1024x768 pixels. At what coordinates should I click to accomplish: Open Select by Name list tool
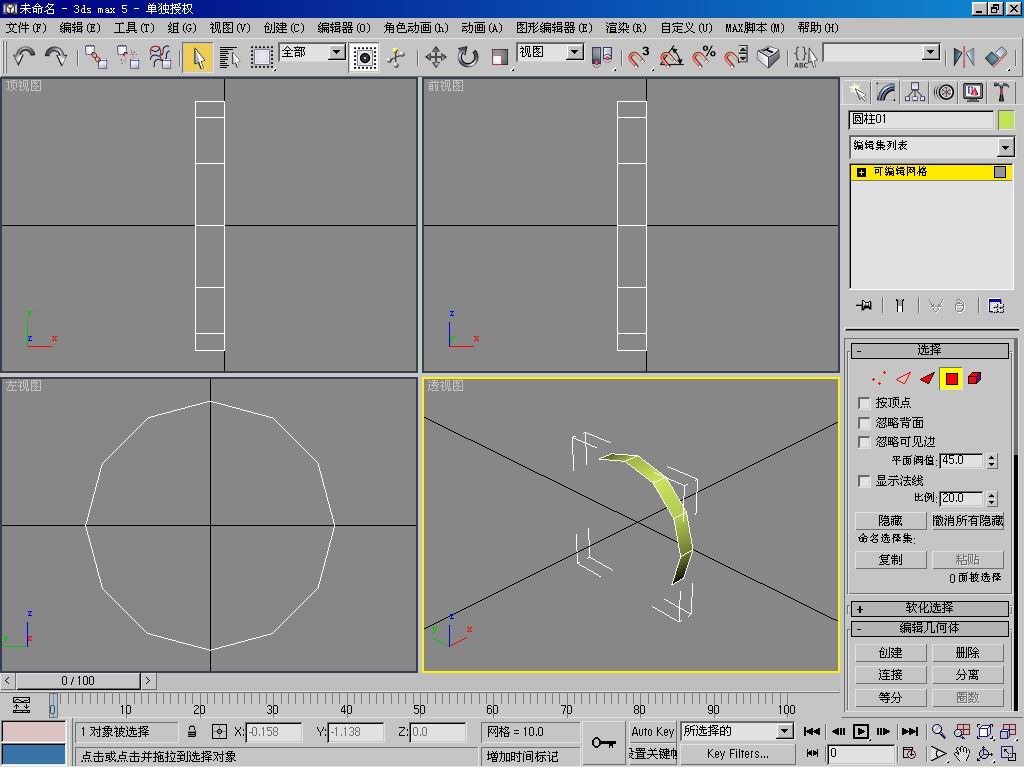(x=230, y=57)
